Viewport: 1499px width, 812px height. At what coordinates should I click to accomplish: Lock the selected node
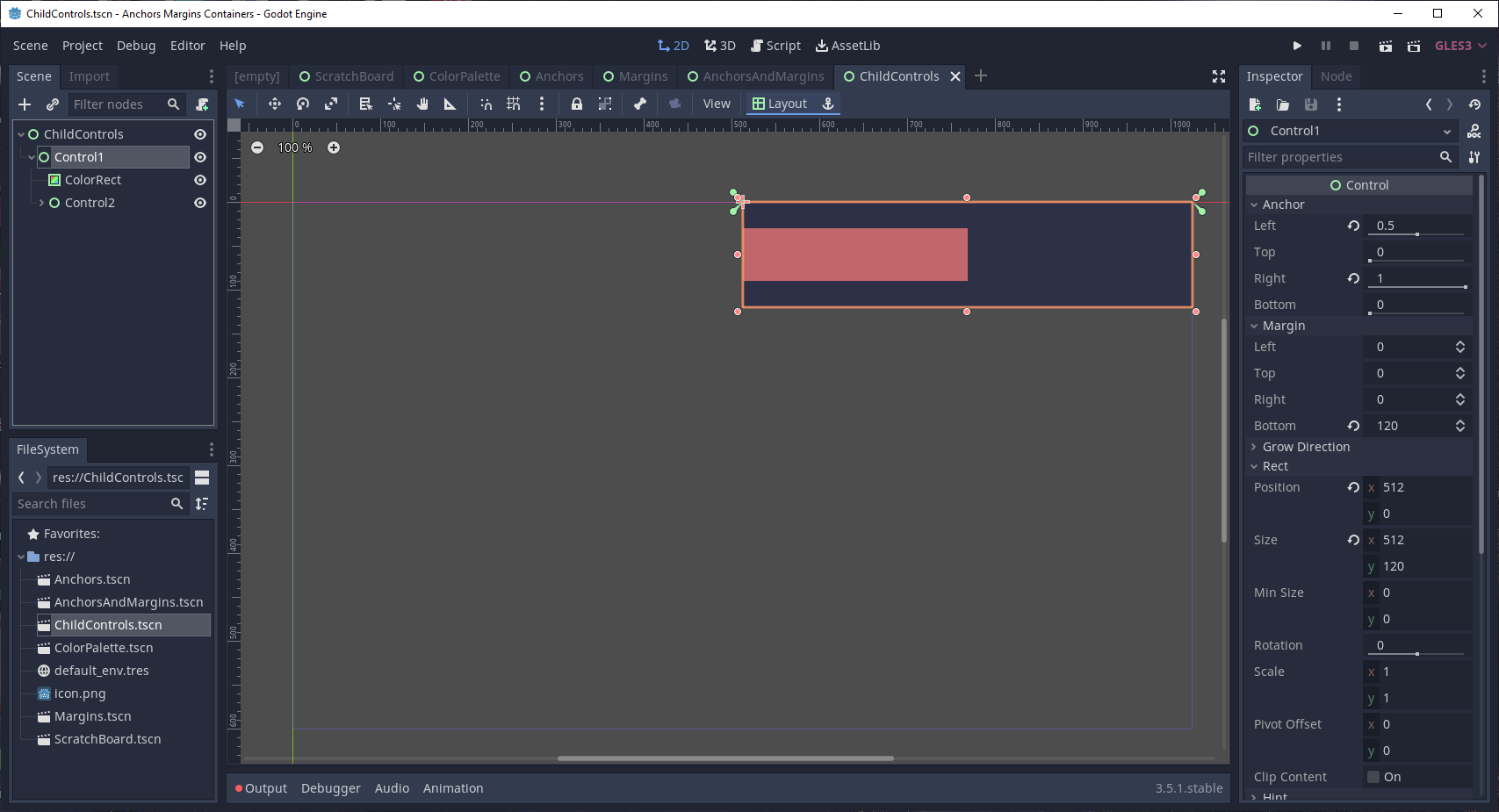(577, 104)
